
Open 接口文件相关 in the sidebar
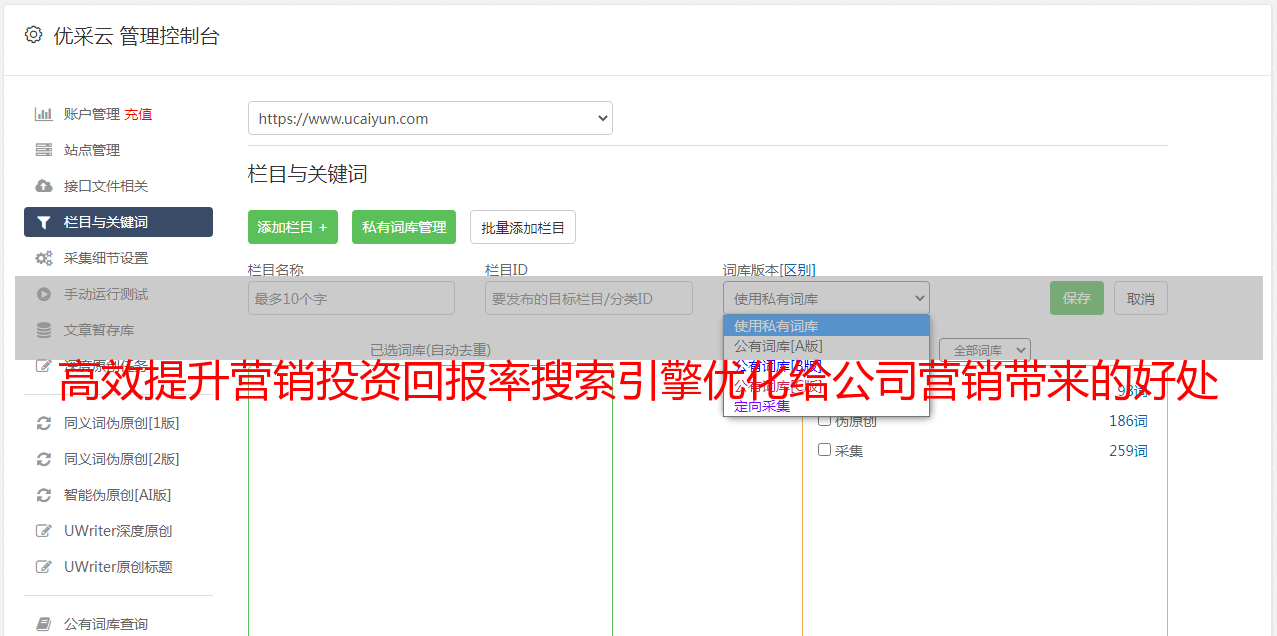tap(106, 186)
